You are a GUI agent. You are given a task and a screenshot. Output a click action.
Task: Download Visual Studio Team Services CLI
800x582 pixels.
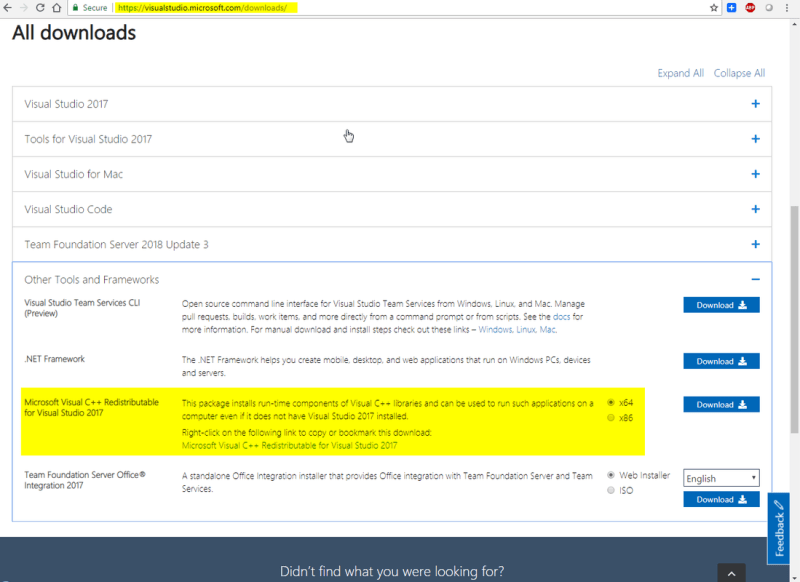coord(721,305)
